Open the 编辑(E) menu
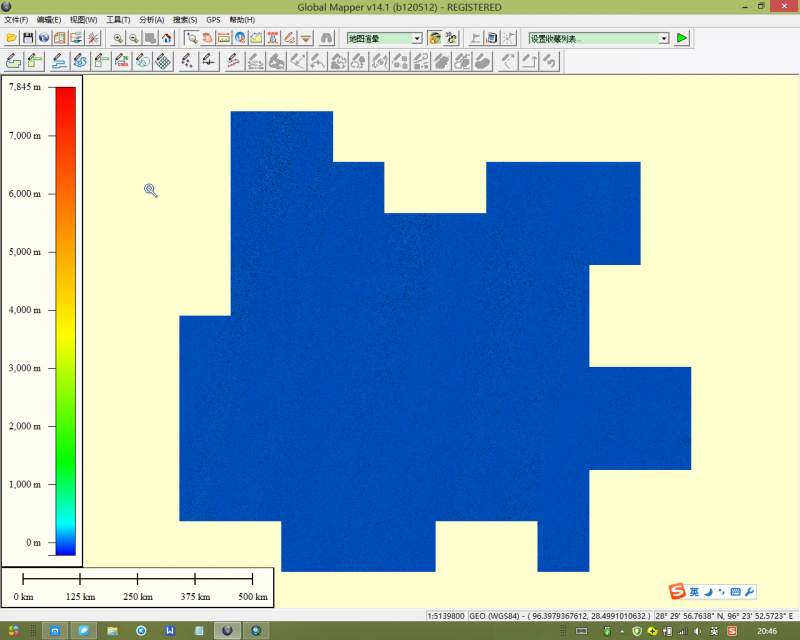800x640 pixels. coord(49,20)
